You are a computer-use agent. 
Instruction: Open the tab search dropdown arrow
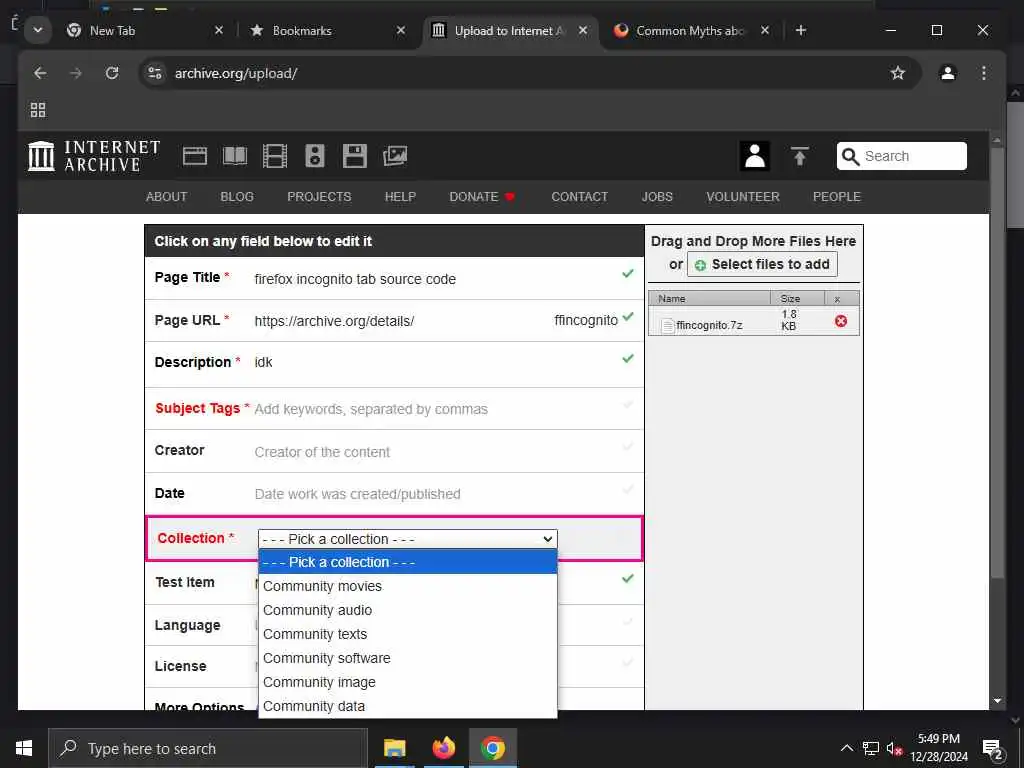pyautogui.click(x=37, y=30)
